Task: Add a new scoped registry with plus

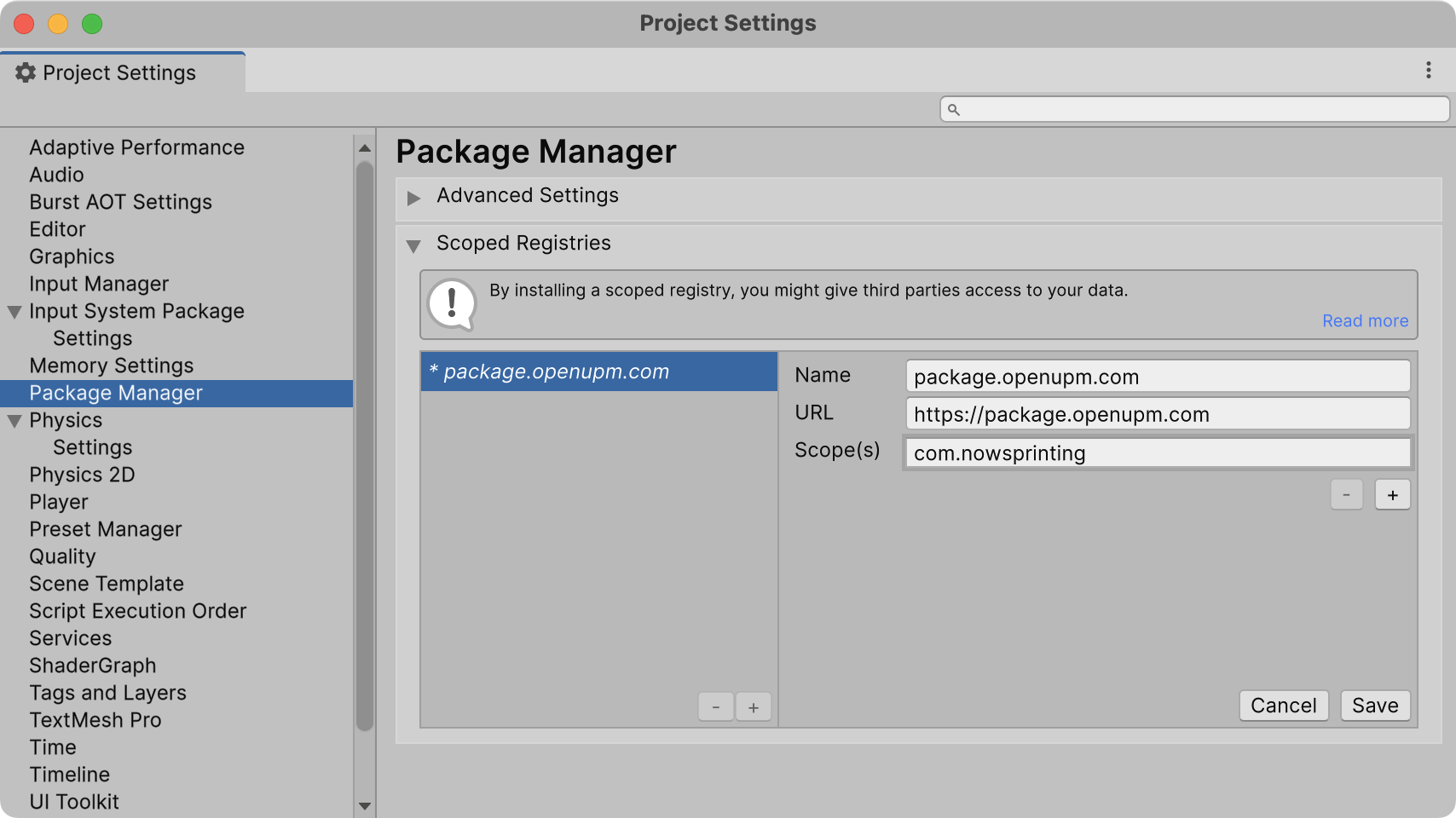Action: 754,707
